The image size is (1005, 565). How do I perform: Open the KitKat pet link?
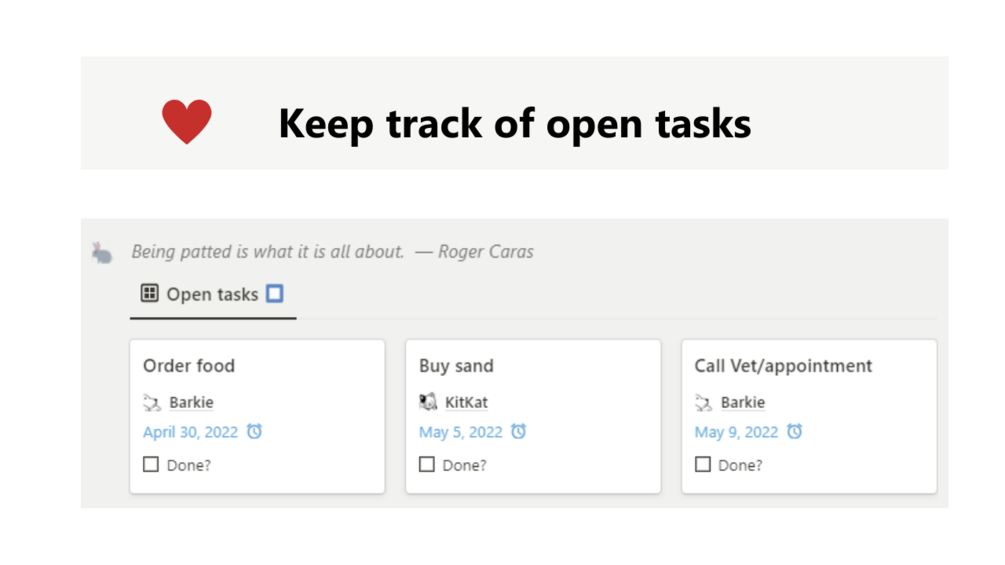(466, 402)
